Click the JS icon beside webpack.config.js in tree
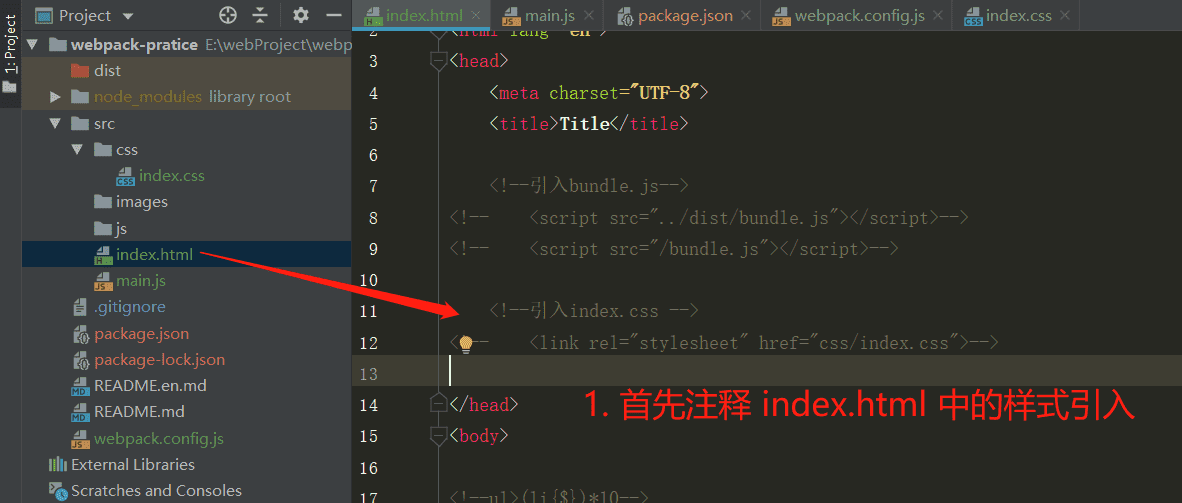Viewport: 1182px width, 503px height. [81, 439]
